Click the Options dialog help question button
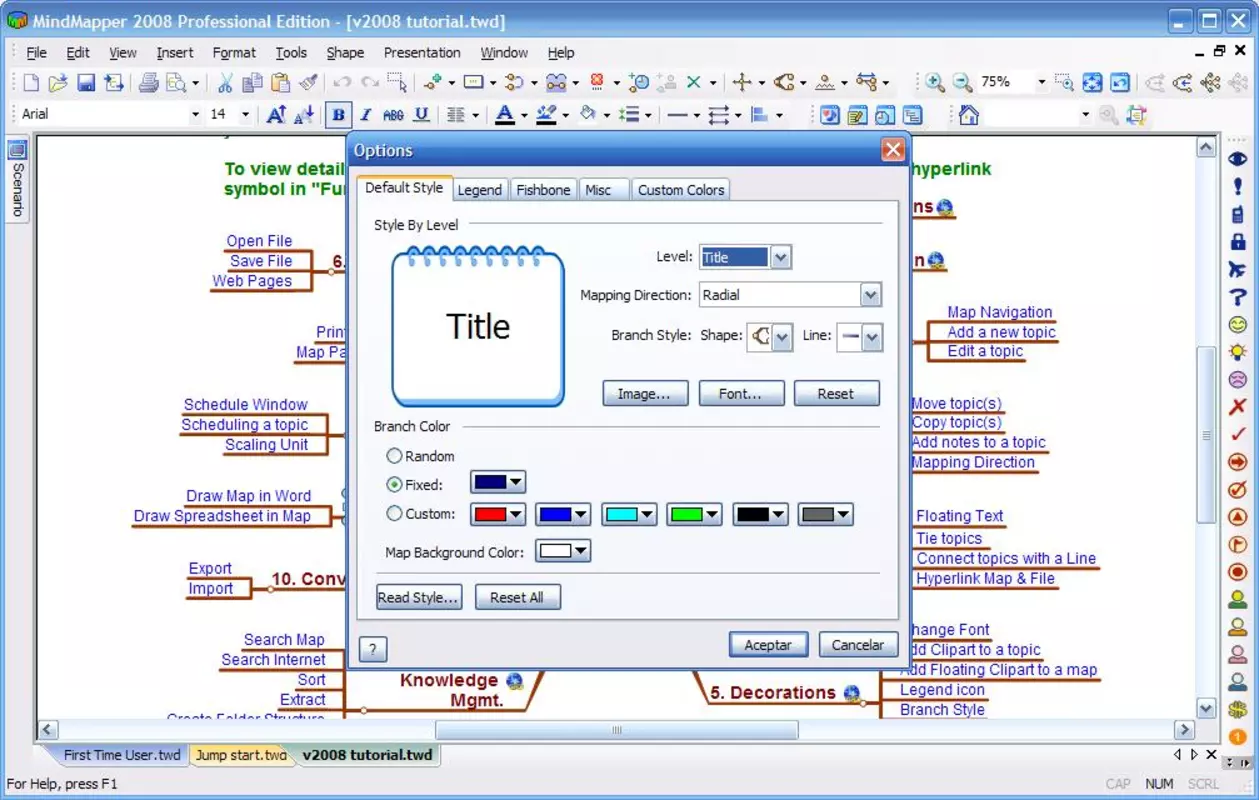This screenshot has width=1259, height=800. tap(372, 649)
